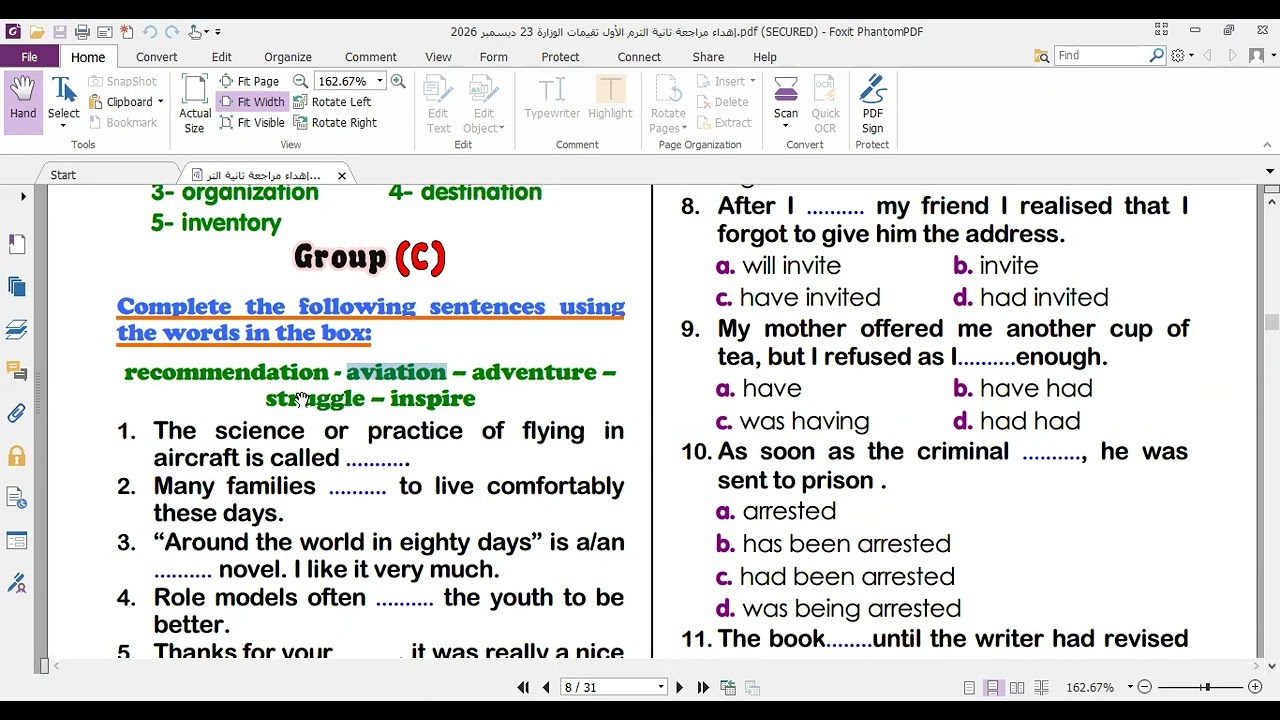
Task: Switch to the Convert ribbon tab
Action: tap(157, 57)
